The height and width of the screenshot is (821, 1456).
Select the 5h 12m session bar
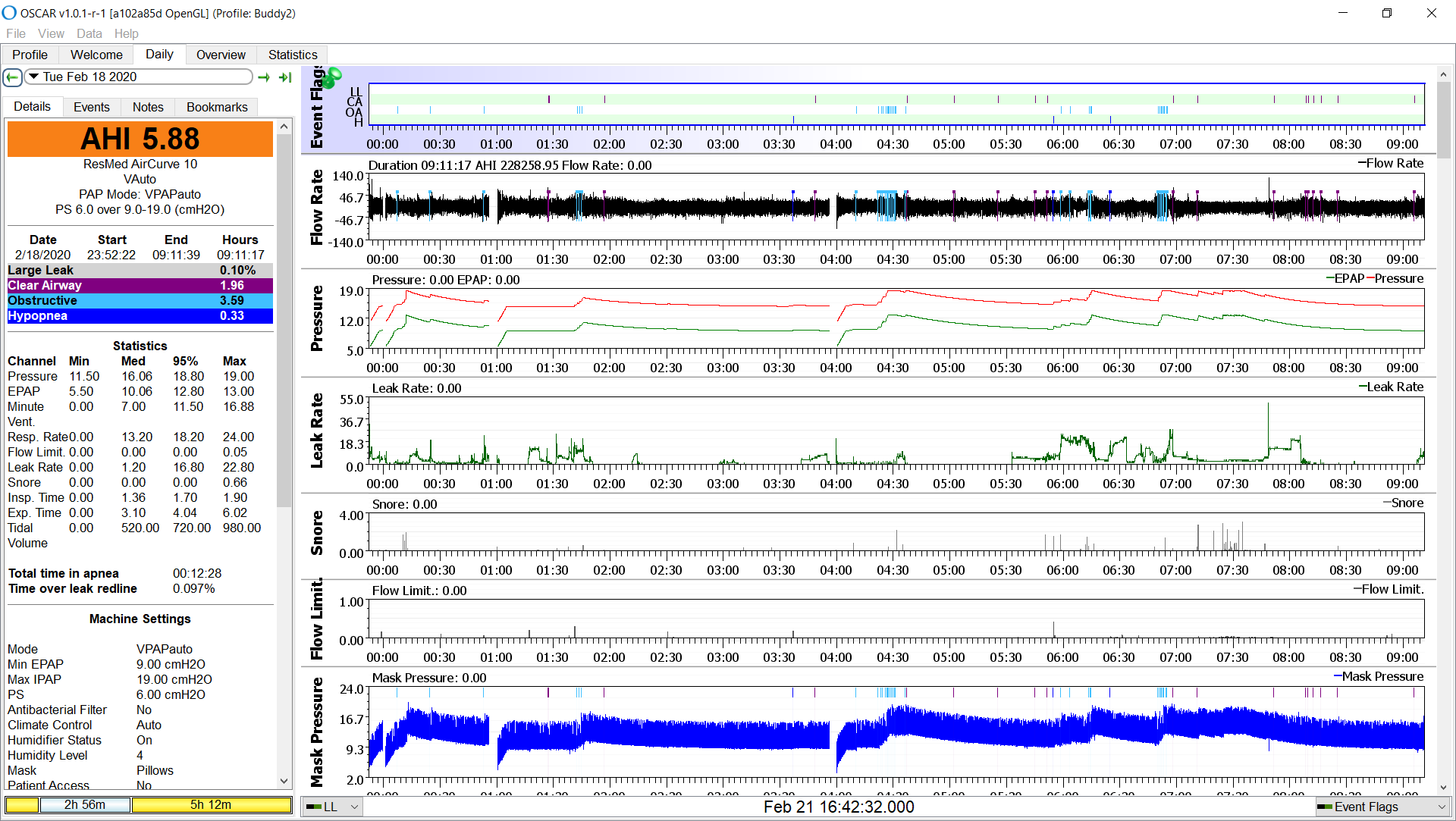(x=211, y=805)
